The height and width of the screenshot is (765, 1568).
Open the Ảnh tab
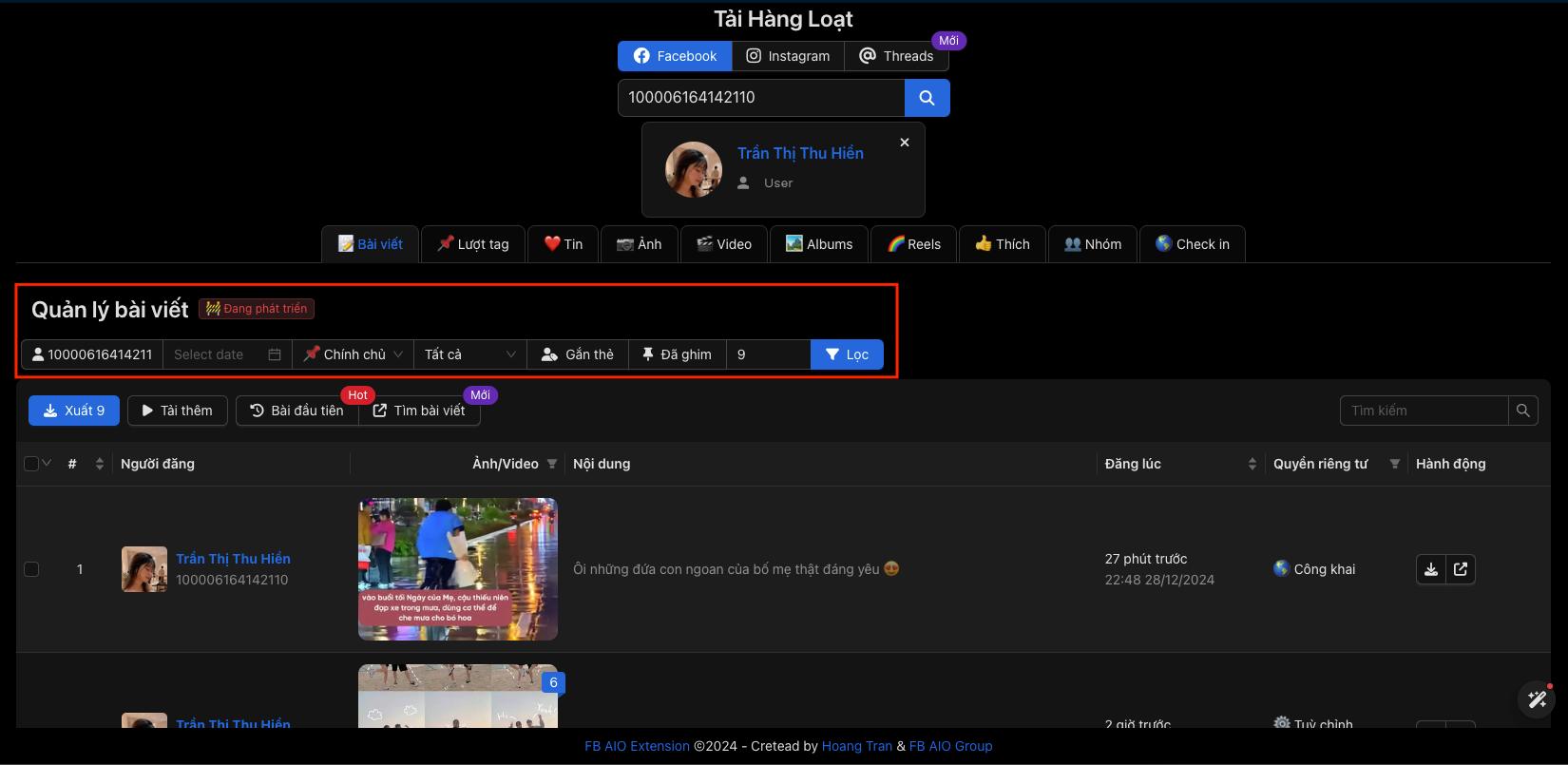(639, 244)
